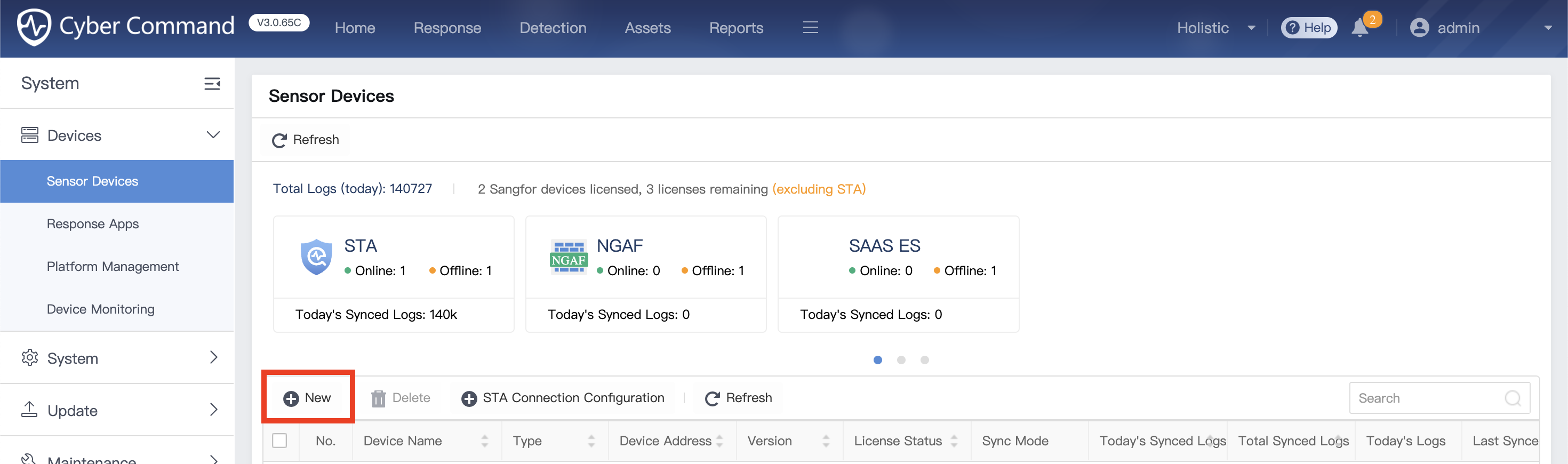Click the Maintenance wrench icon in sidebar
This screenshot has height=464, width=1568.
(29, 459)
